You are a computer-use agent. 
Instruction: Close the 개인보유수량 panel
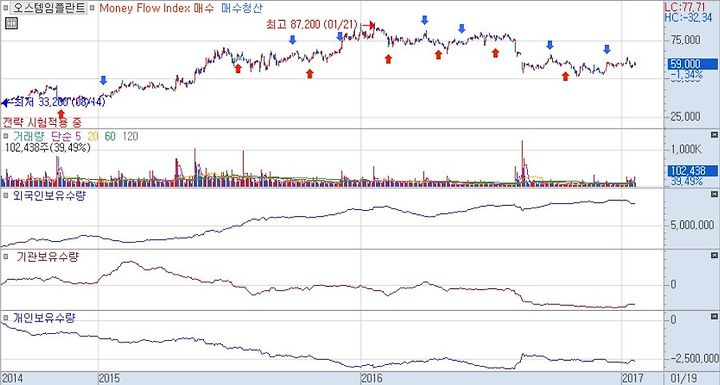pos(714,317)
